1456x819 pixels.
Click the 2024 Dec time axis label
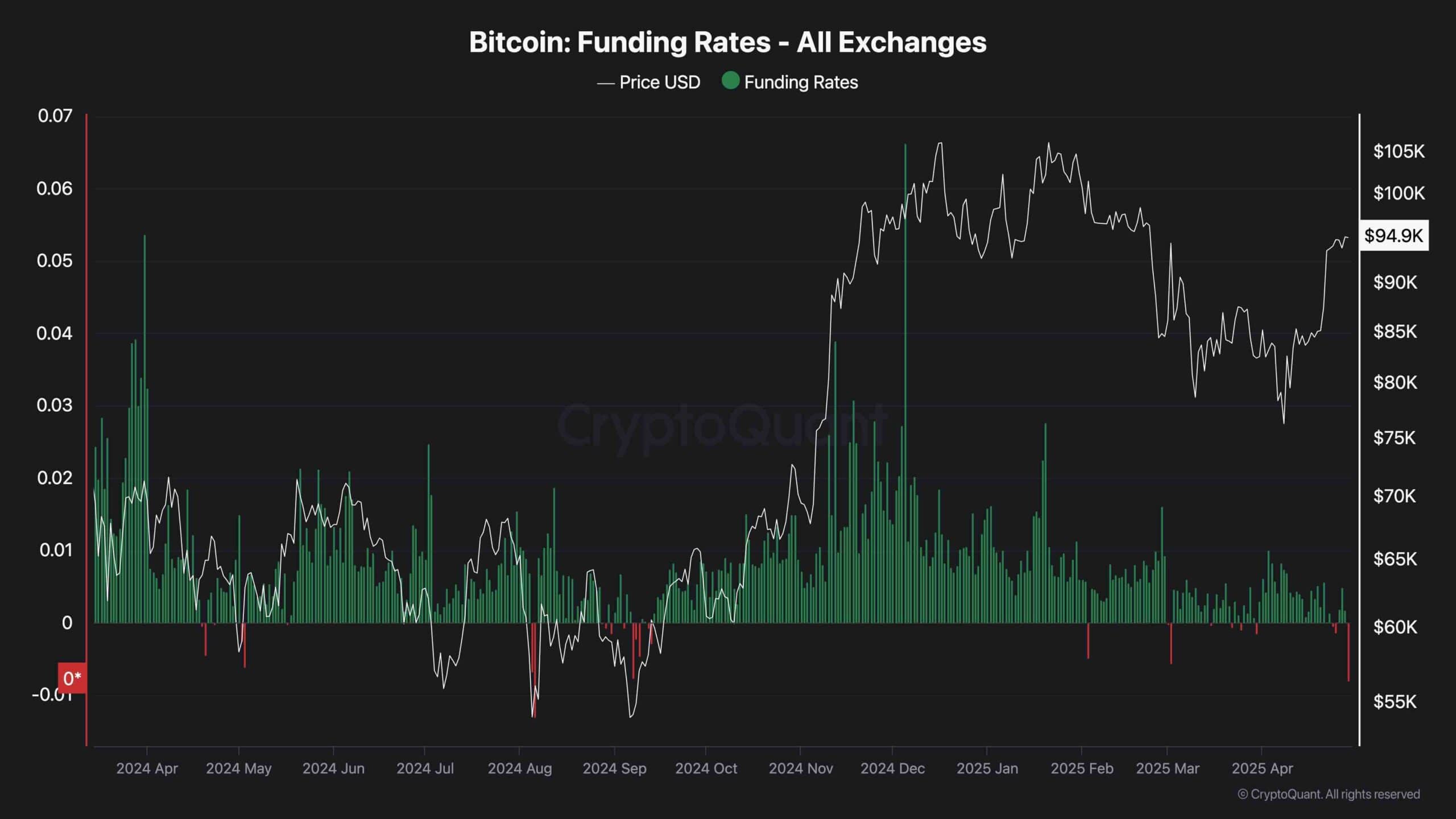pyautogui.click(x=892, y=768)
